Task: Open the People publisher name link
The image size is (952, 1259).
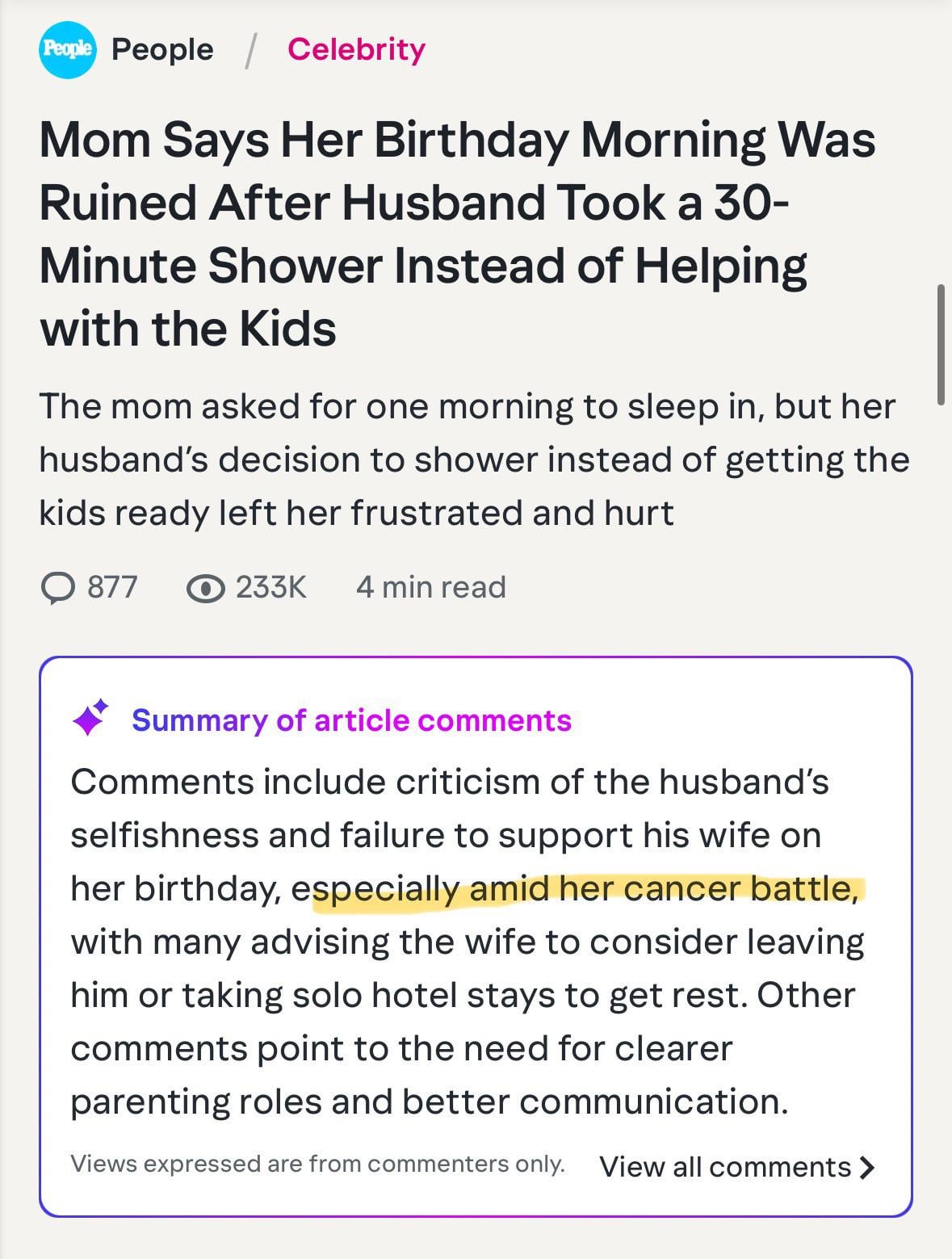Action: point(162,50)
